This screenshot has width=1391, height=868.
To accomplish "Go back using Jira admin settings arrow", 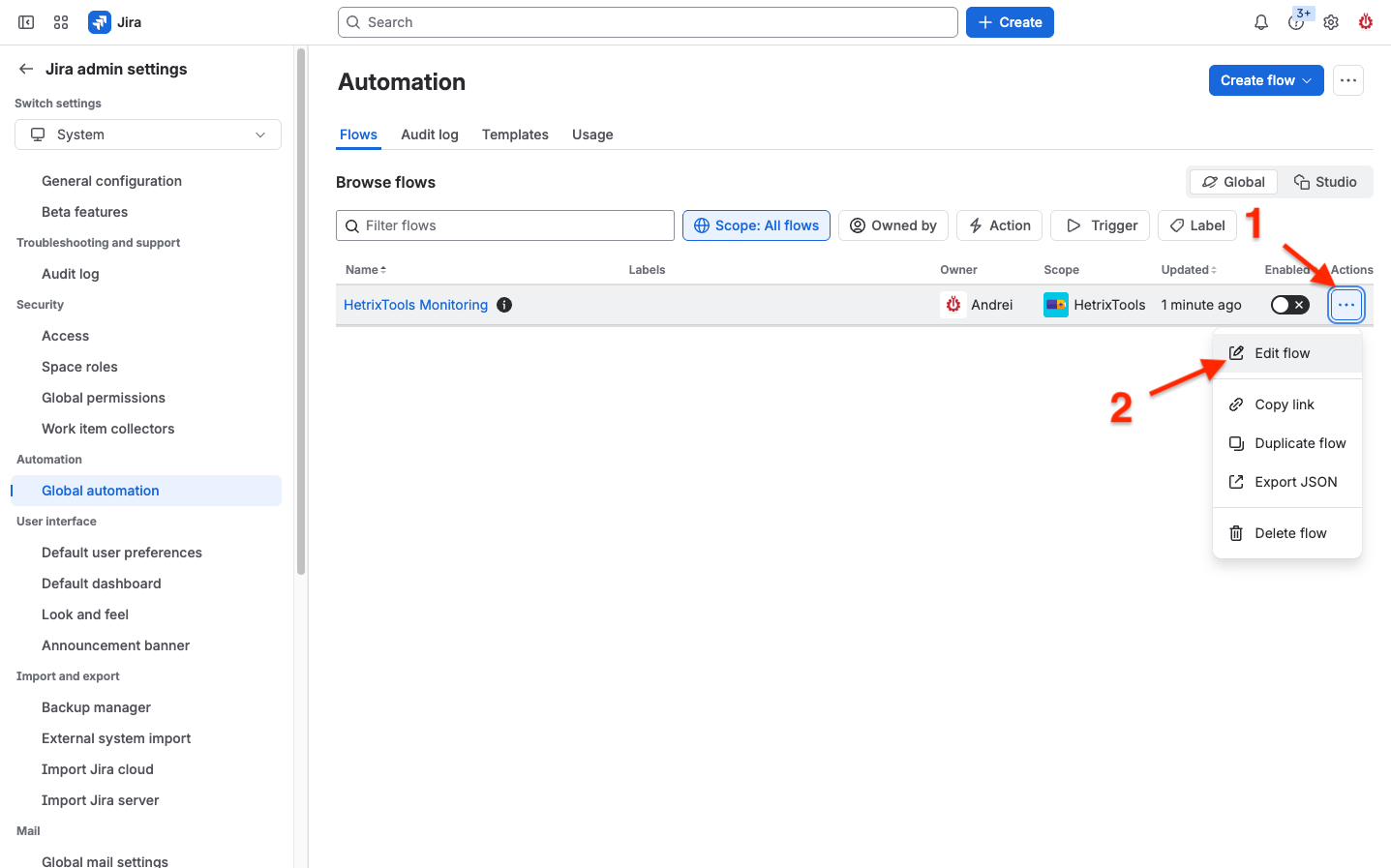I will (26, 69).
